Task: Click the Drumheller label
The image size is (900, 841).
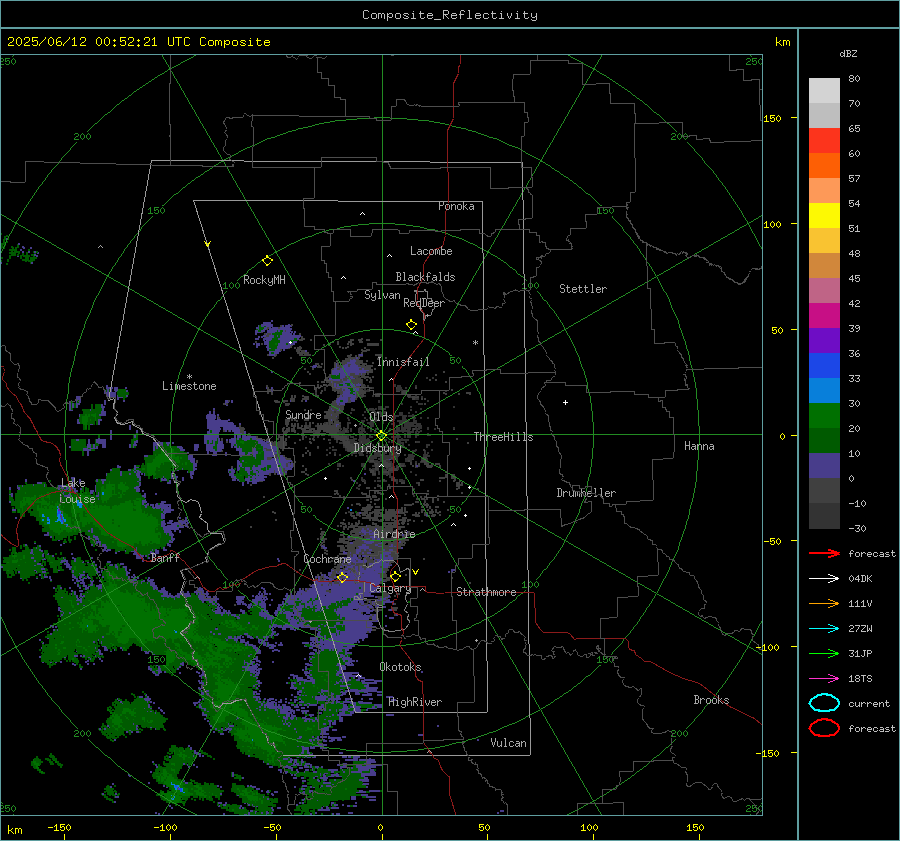Action: pyautogui.click(x=586, y=493)
